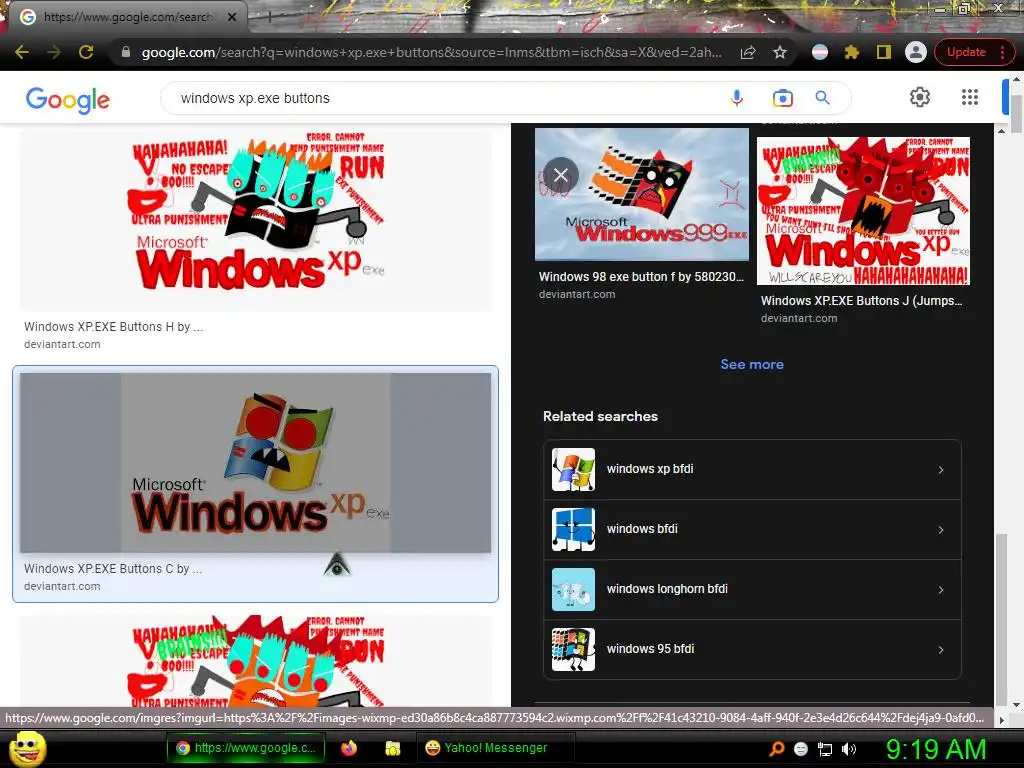Click the page's main vertical scrollbar thumb
The height and width of the screenshot is (768, 1024).
(1017, 114)
